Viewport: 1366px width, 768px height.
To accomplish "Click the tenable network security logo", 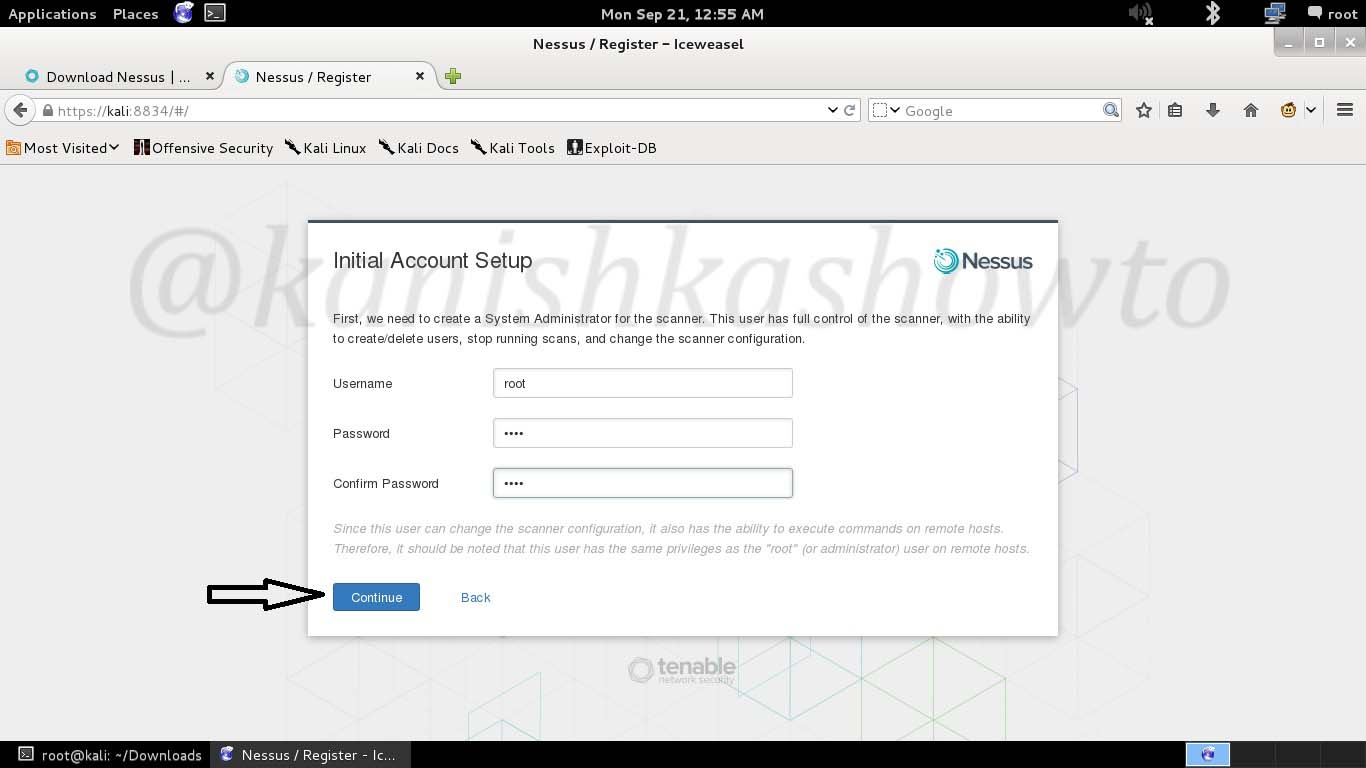I will click(682, 670).
